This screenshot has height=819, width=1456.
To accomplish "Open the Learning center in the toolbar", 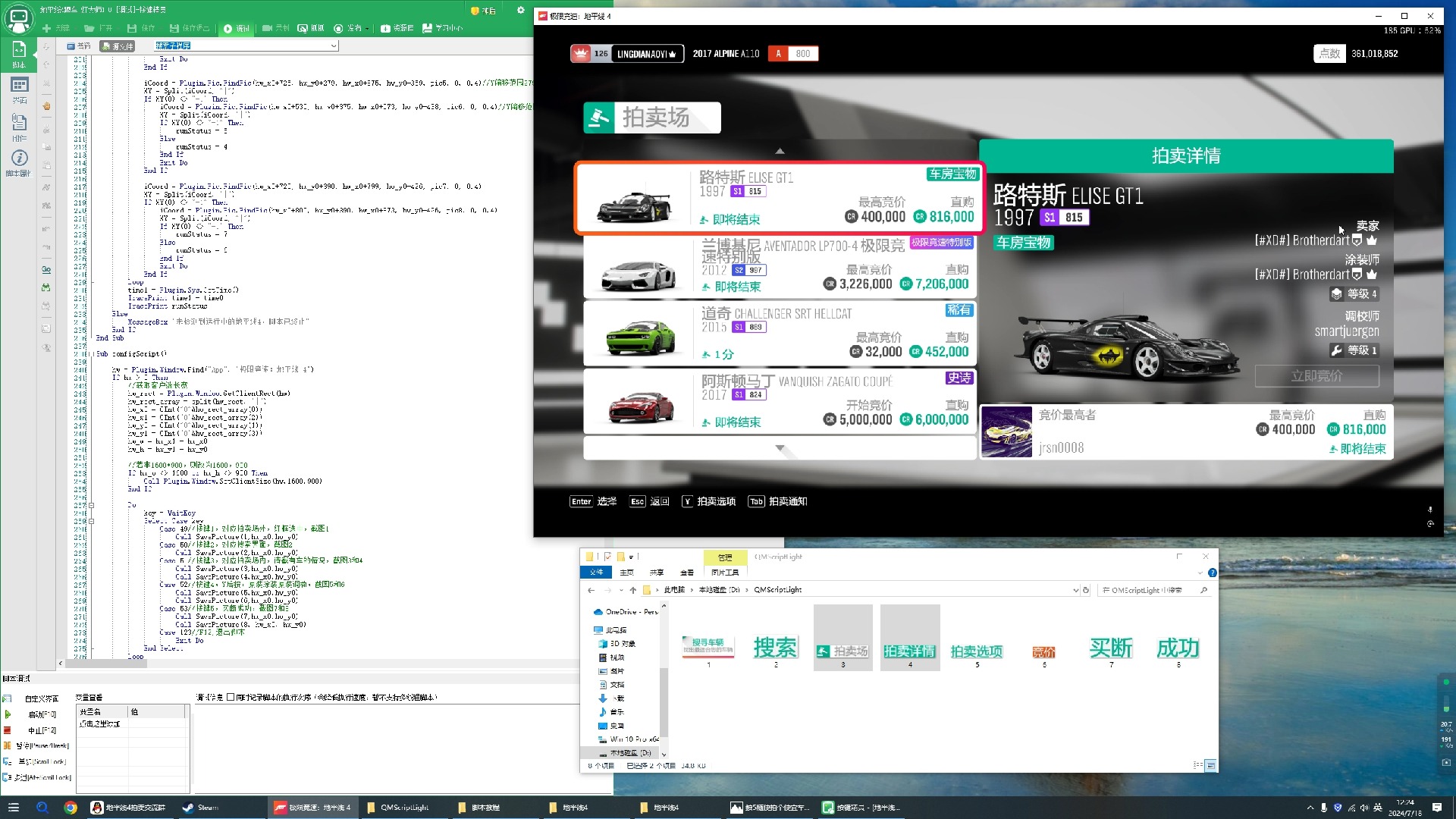I will 442,28.
